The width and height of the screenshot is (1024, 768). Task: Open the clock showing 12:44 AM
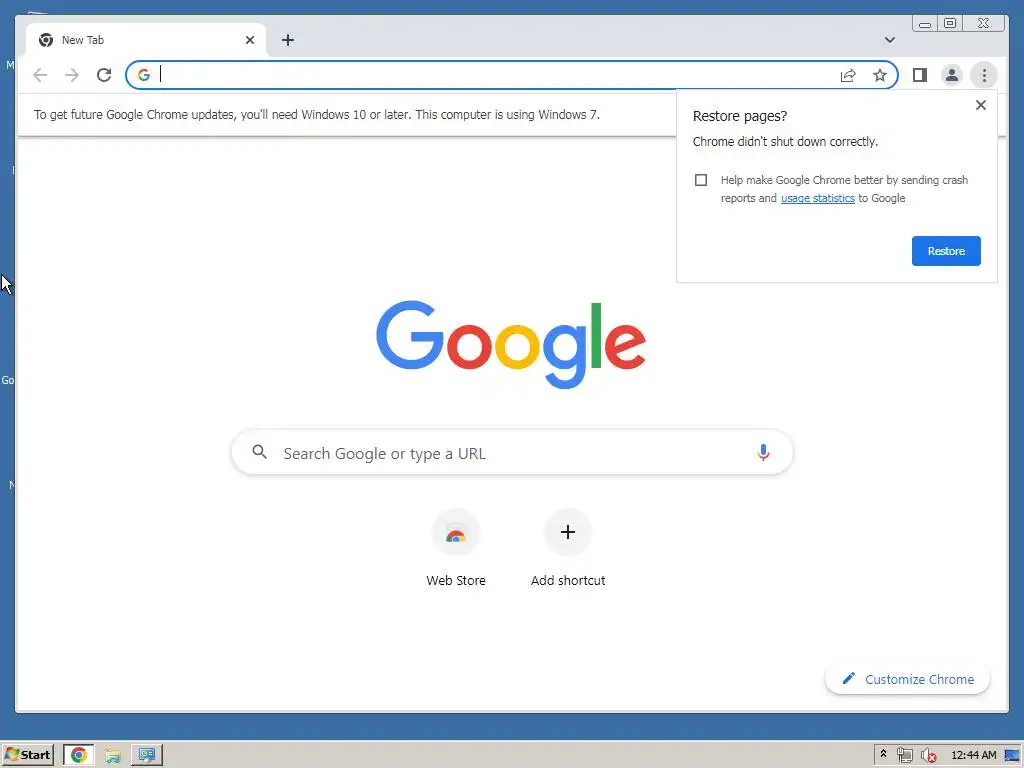974,755
